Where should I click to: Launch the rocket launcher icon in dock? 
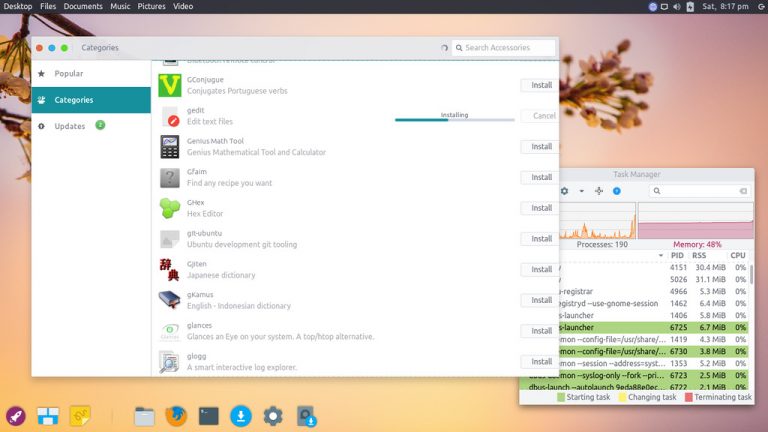point(16,416)
